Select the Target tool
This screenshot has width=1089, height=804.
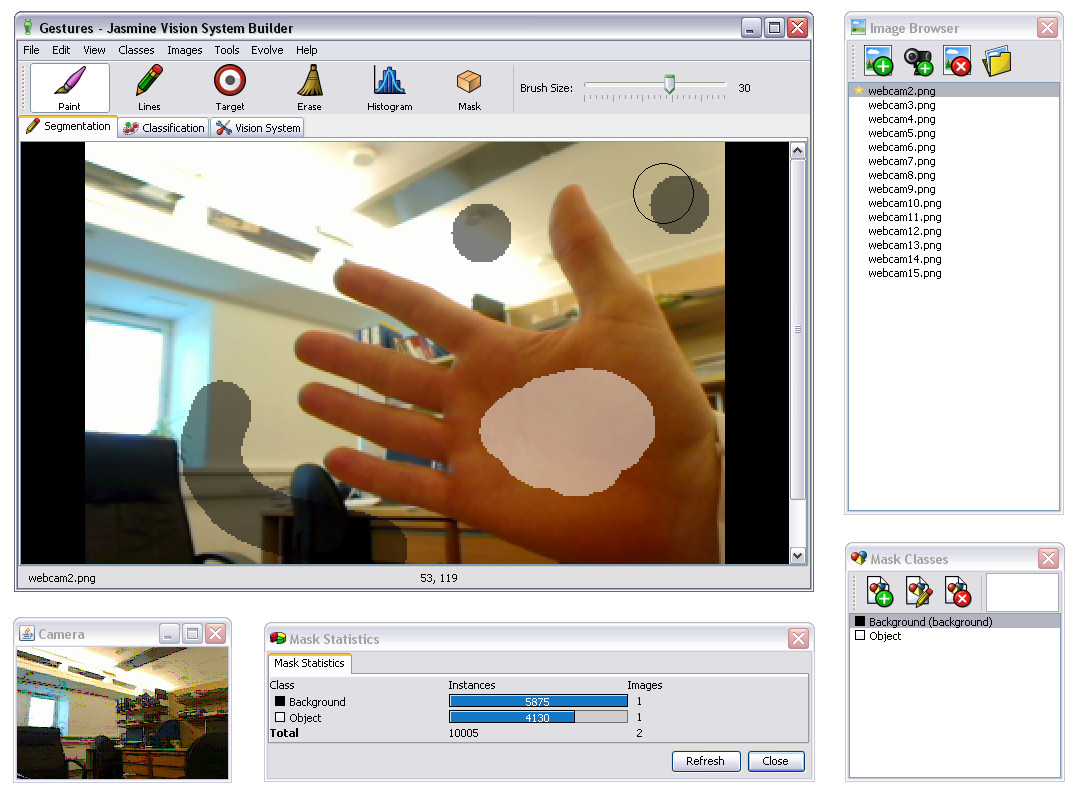click(x=230, y=87)
